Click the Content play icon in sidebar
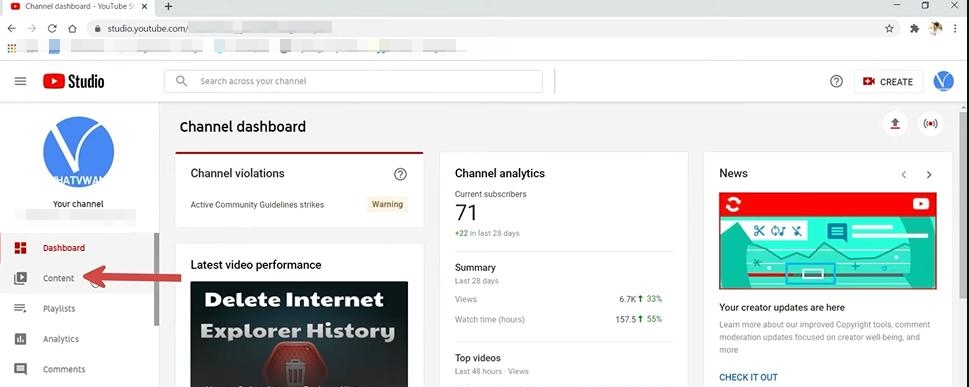This screenshot has width=969, height=387. [x=20, y=278]
